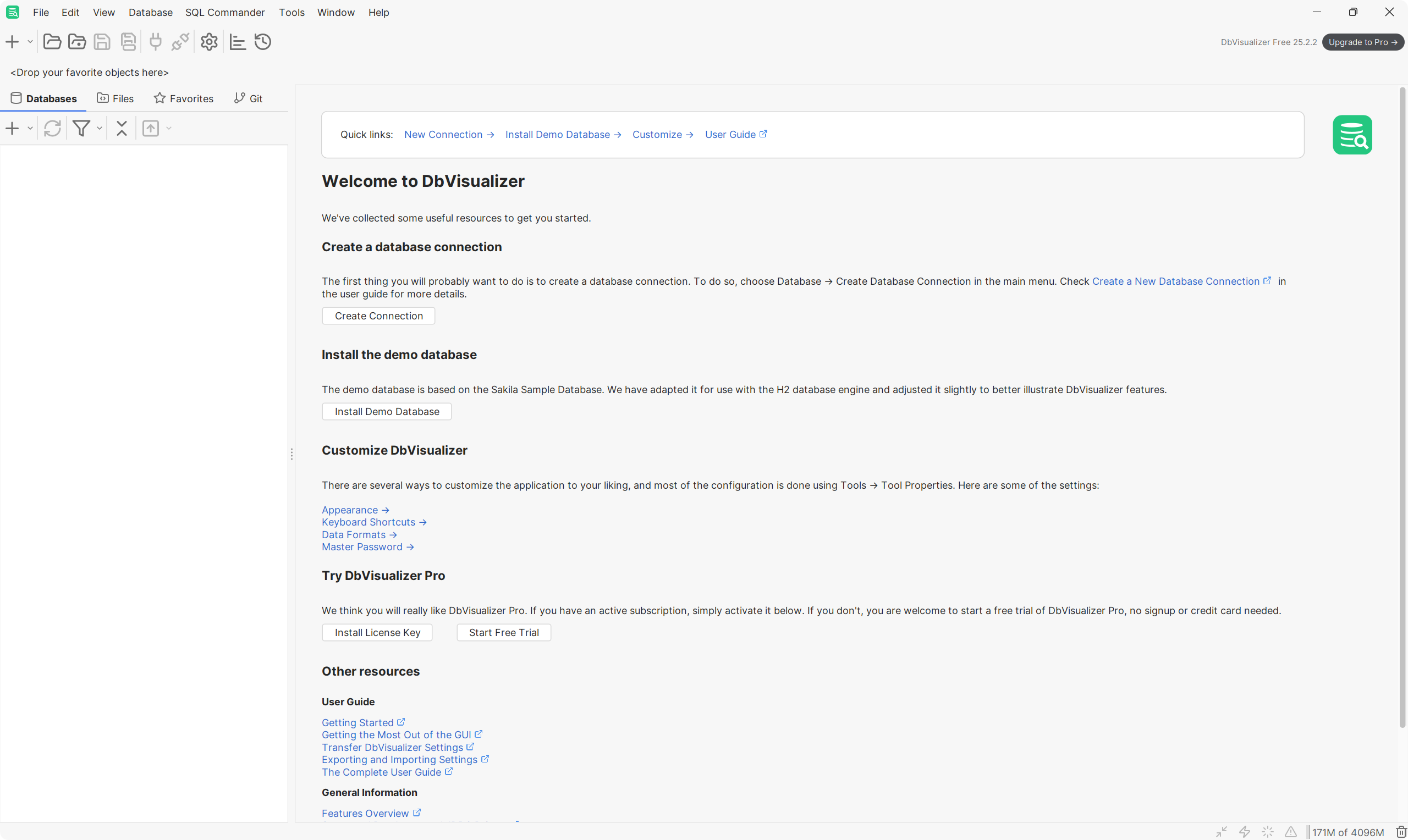Open the Master Password link
Image resolution: width=1408 pixels, height=840 pixels.
coord(368,547)
